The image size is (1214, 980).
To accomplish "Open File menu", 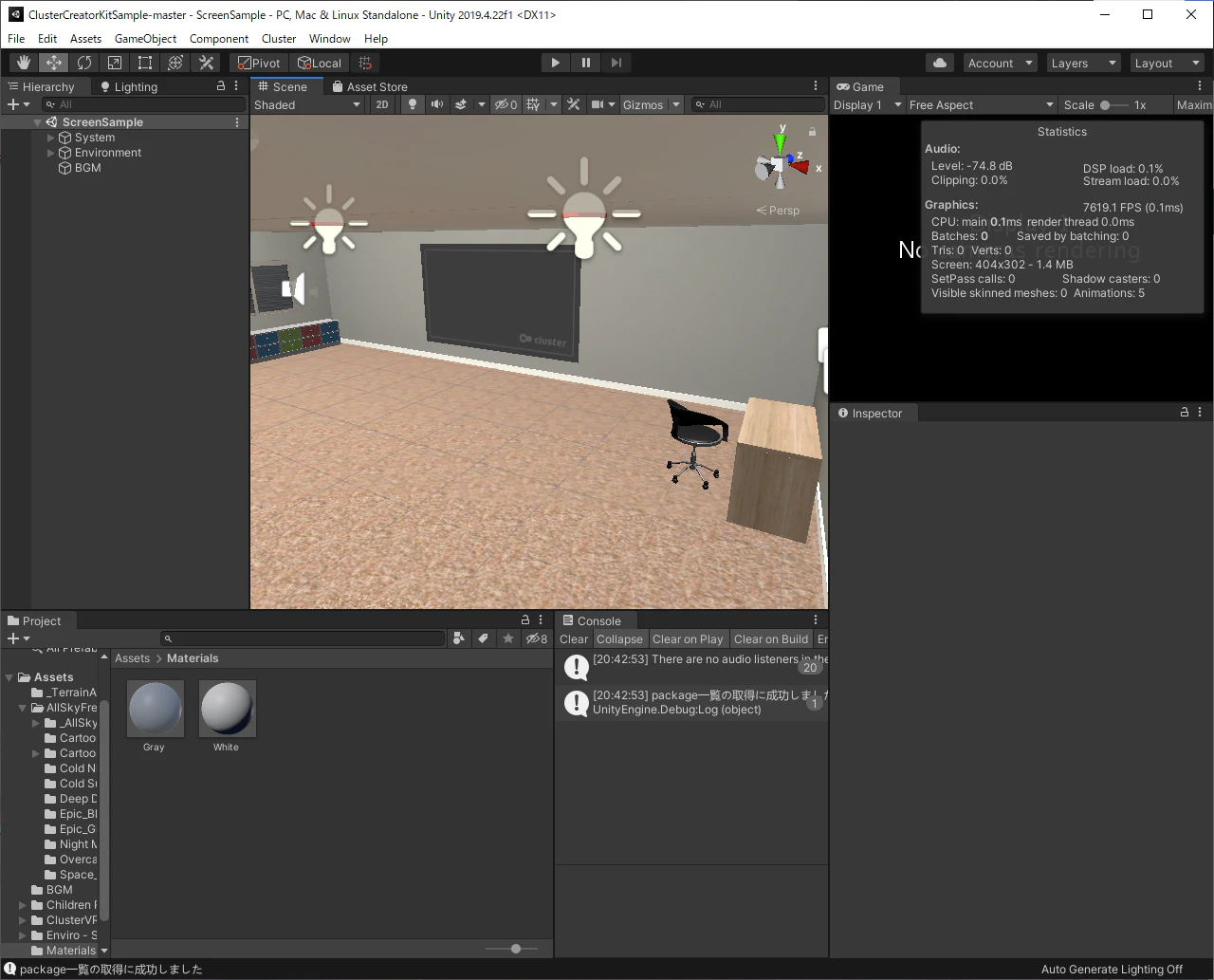I will (x=16, y=39).
